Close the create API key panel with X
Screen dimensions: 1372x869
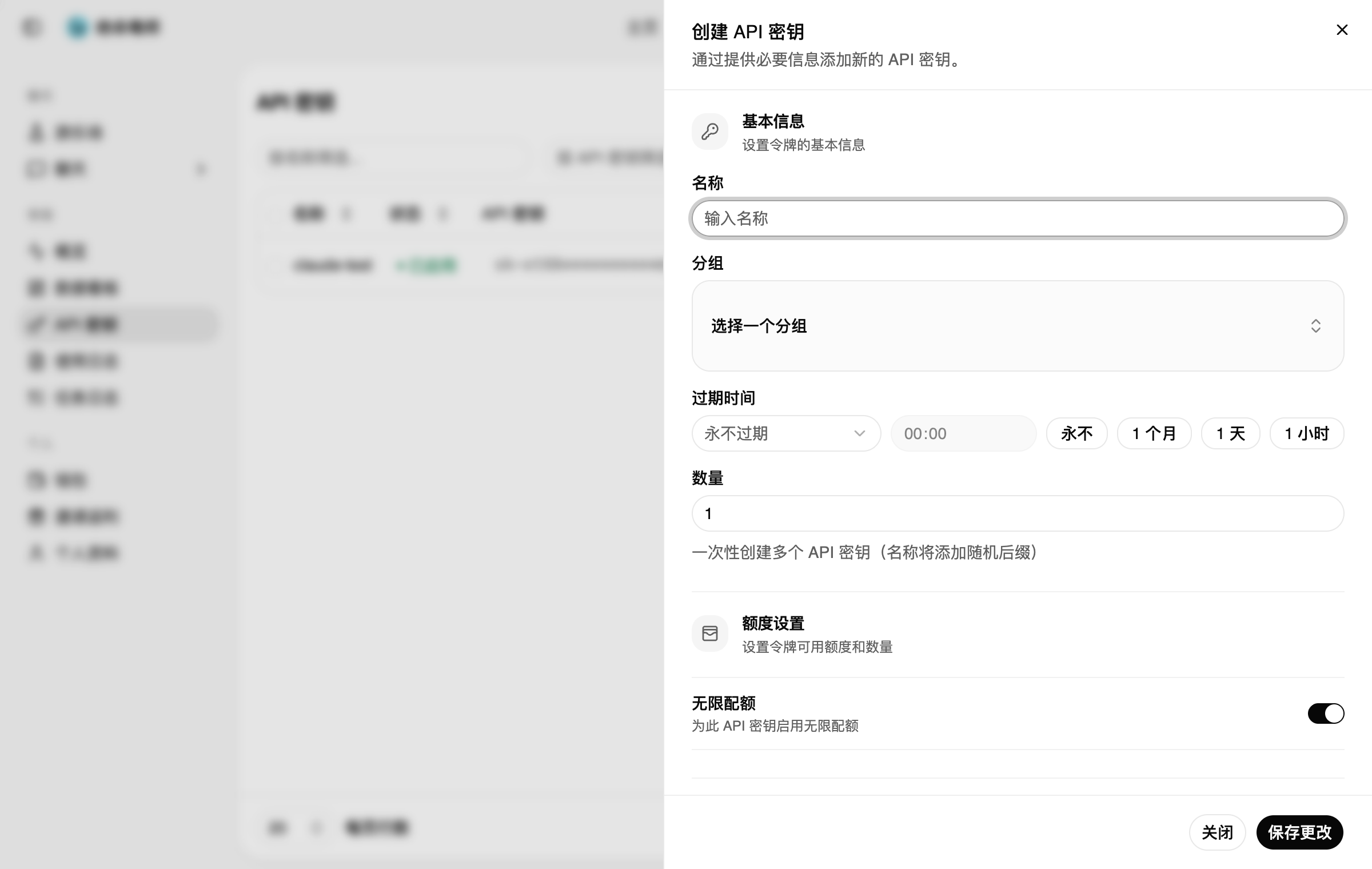[x=1342, y=30]
